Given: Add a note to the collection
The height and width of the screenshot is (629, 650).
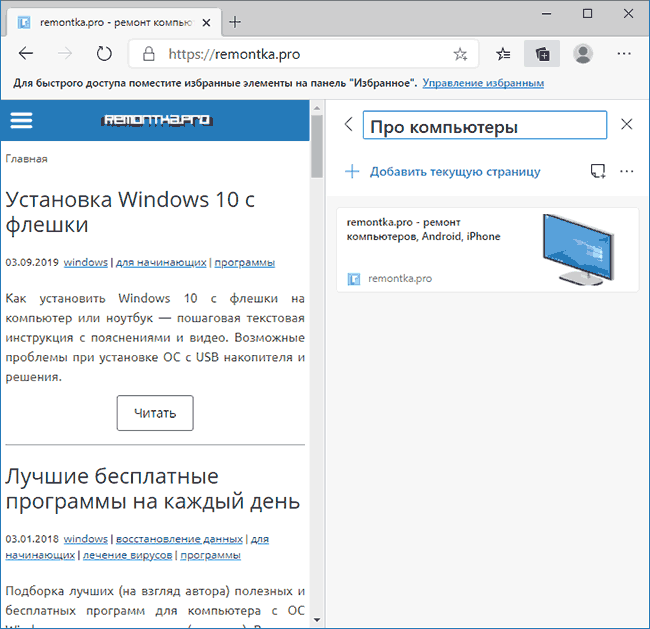Looking at the screenshot, I should [x=598, y=171].
